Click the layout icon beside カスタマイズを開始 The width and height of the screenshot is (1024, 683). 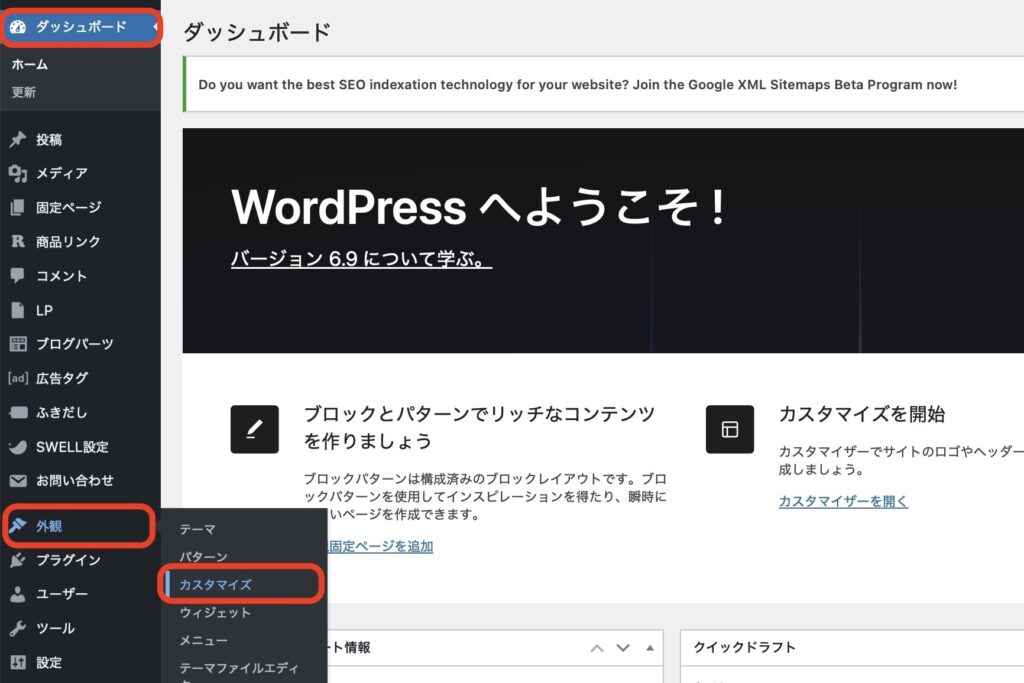(x=729, y=429)
